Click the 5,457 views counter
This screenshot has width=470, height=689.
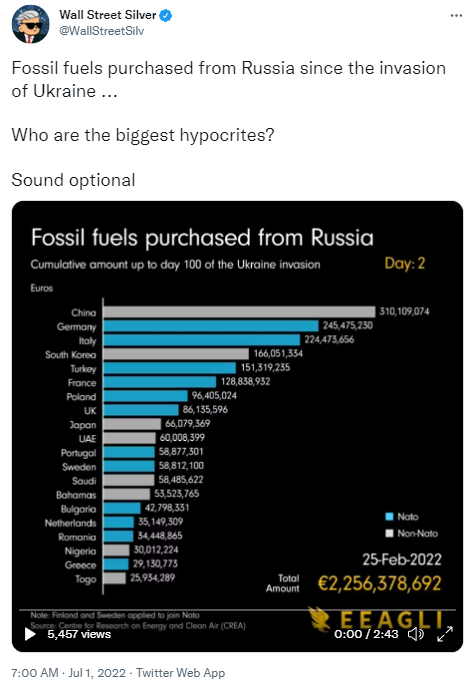point(79,634)
